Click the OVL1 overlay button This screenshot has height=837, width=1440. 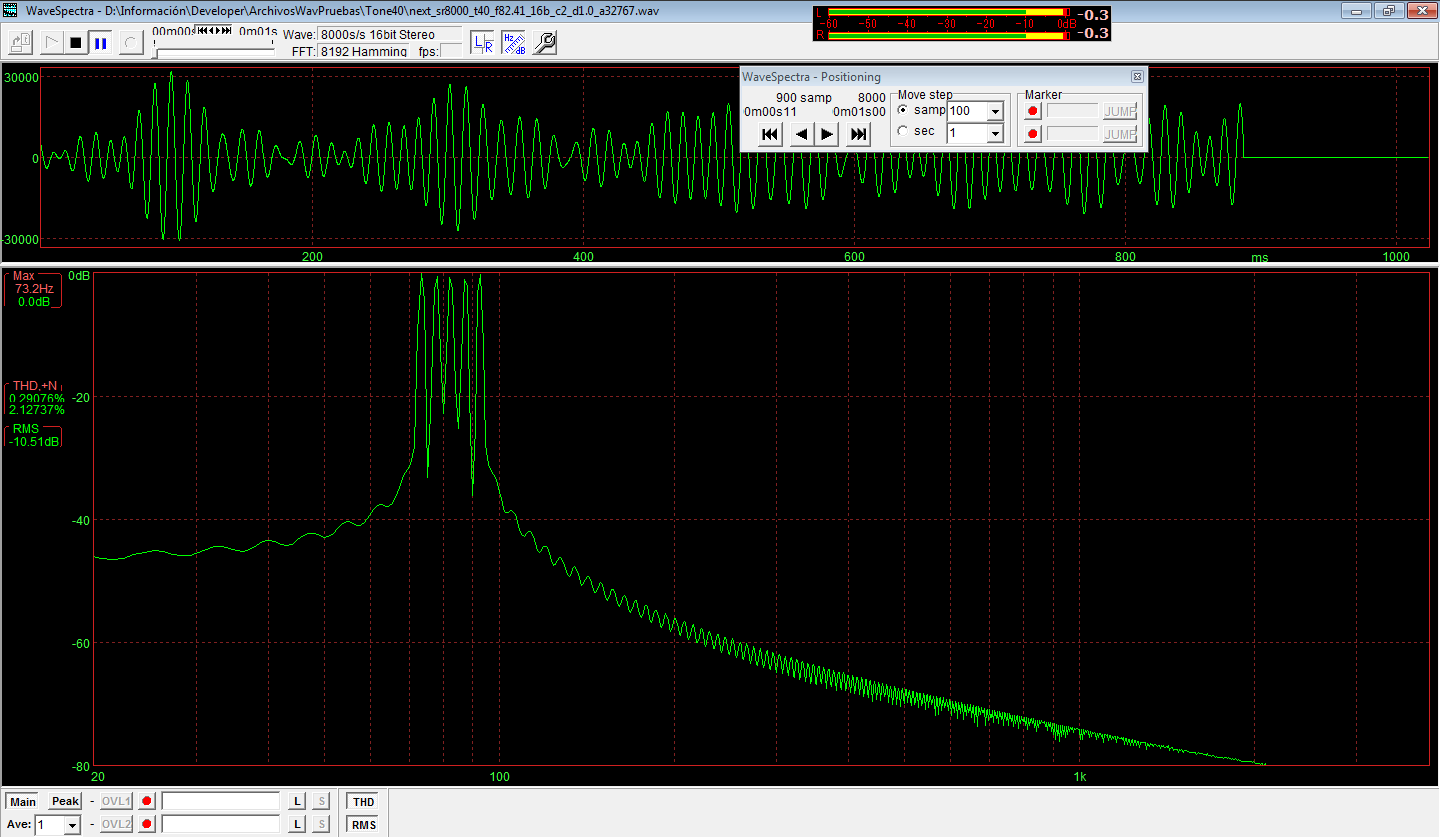(117, 801)
